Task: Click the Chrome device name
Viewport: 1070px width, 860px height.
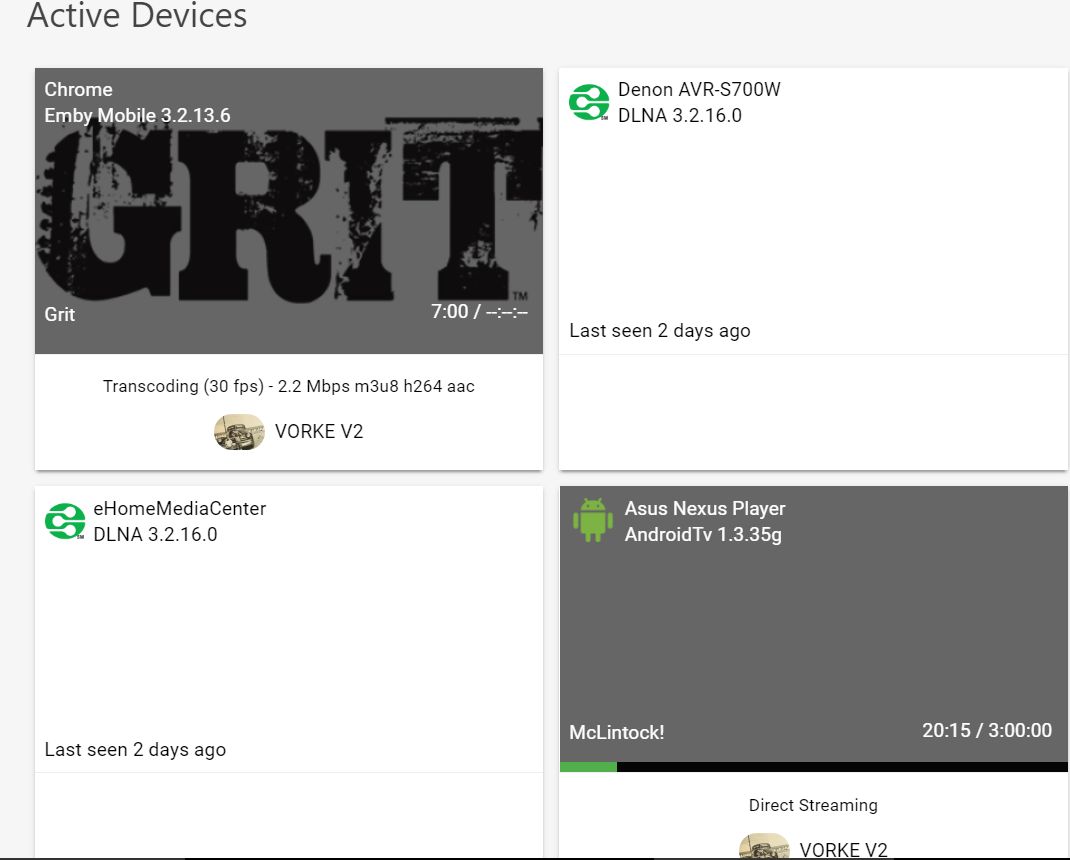Action: (x=78, y=89)
